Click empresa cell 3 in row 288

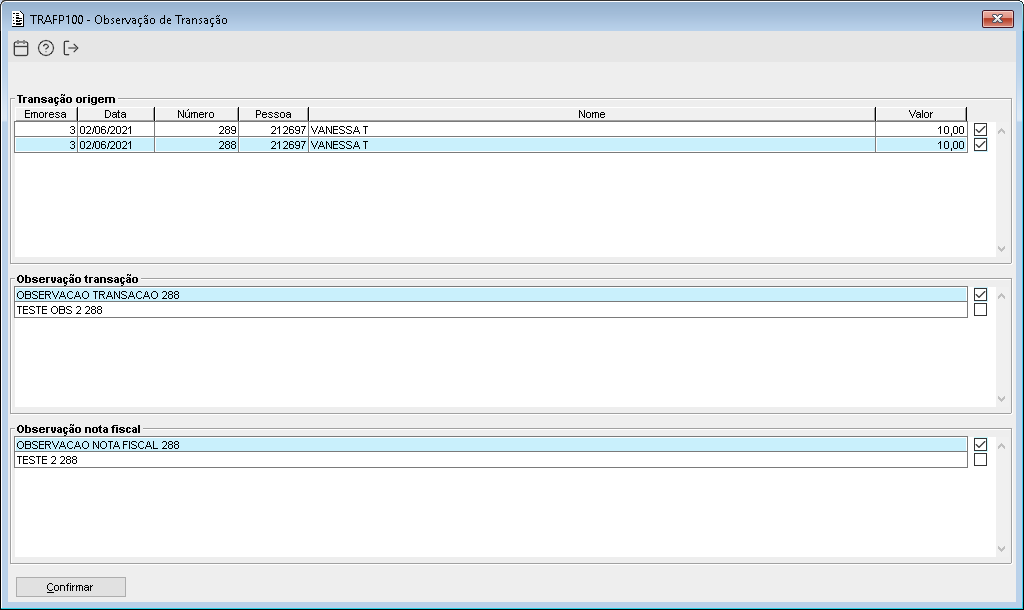[x=46, y=145]
